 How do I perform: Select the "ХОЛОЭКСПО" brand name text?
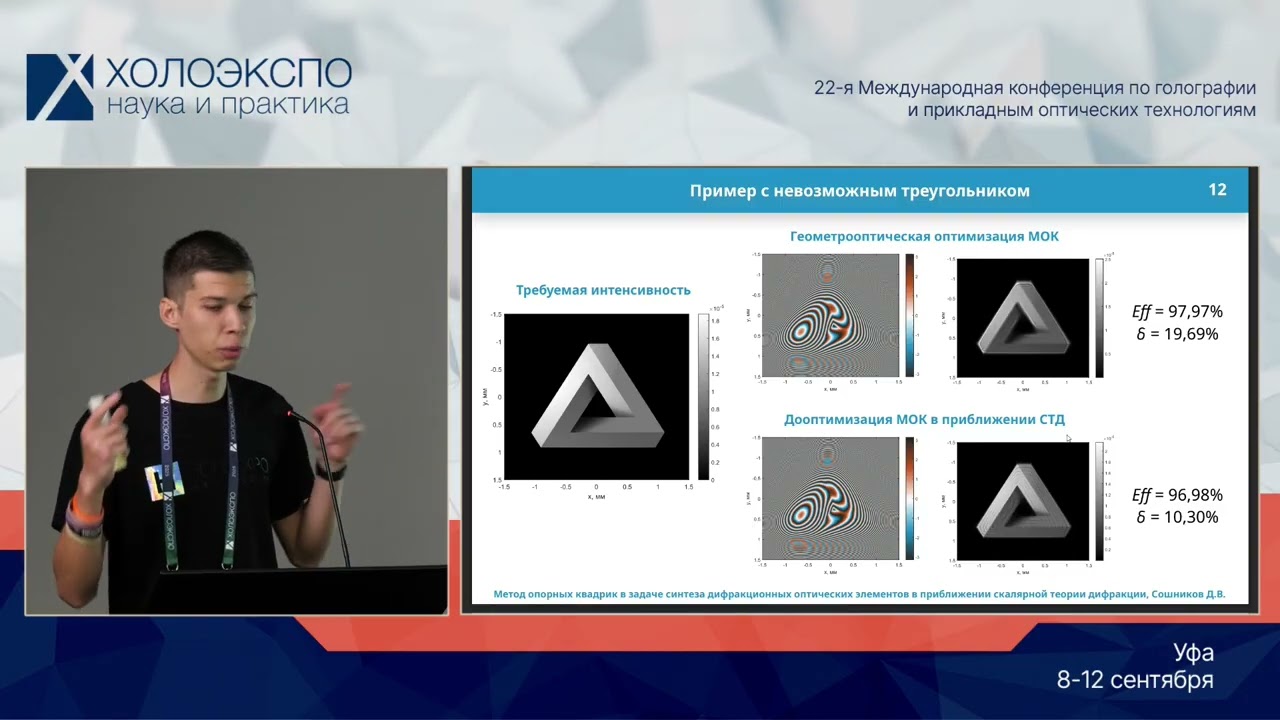point(229,73)
